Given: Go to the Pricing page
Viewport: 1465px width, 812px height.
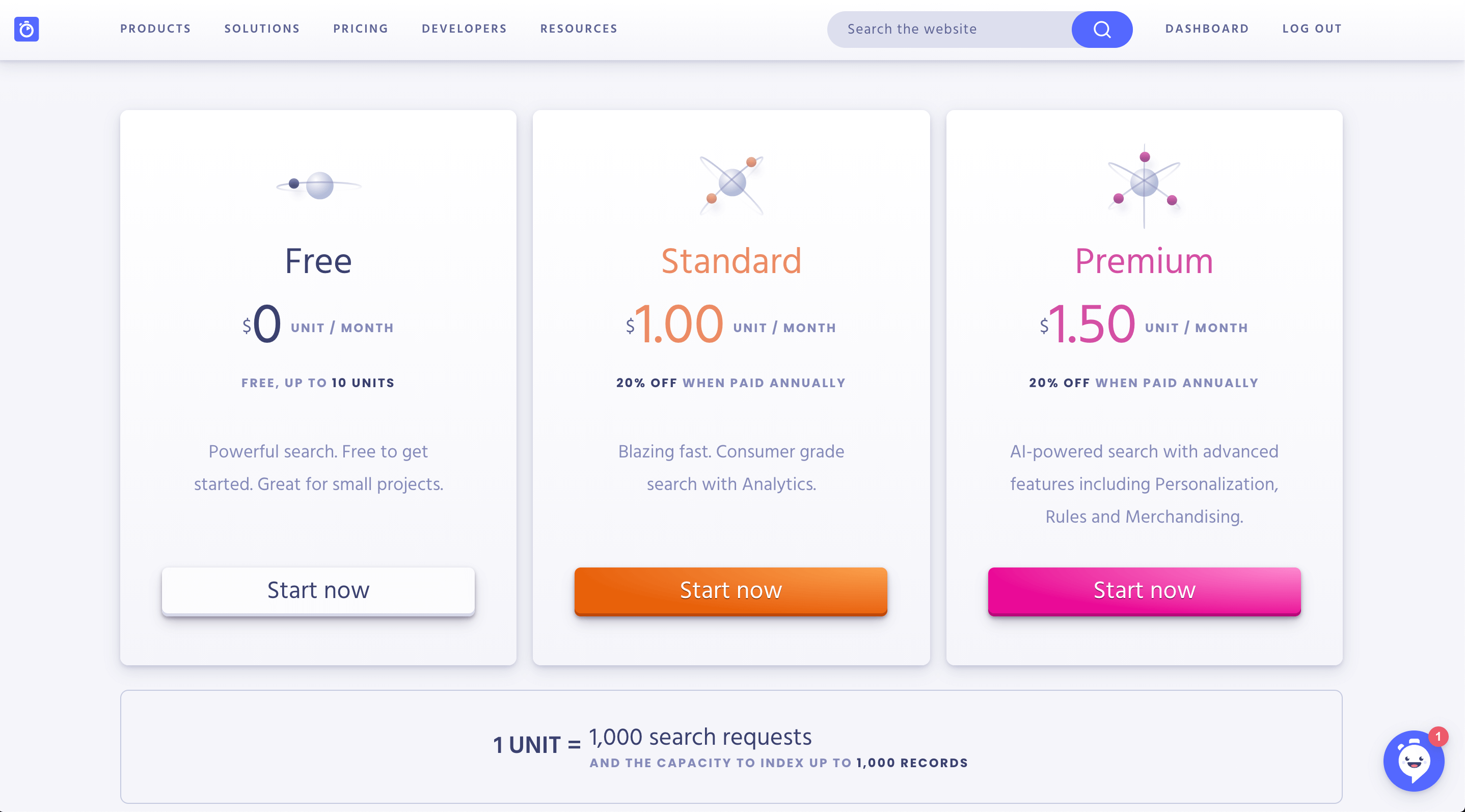Looking at the screenshot, I should coord(361,29).
